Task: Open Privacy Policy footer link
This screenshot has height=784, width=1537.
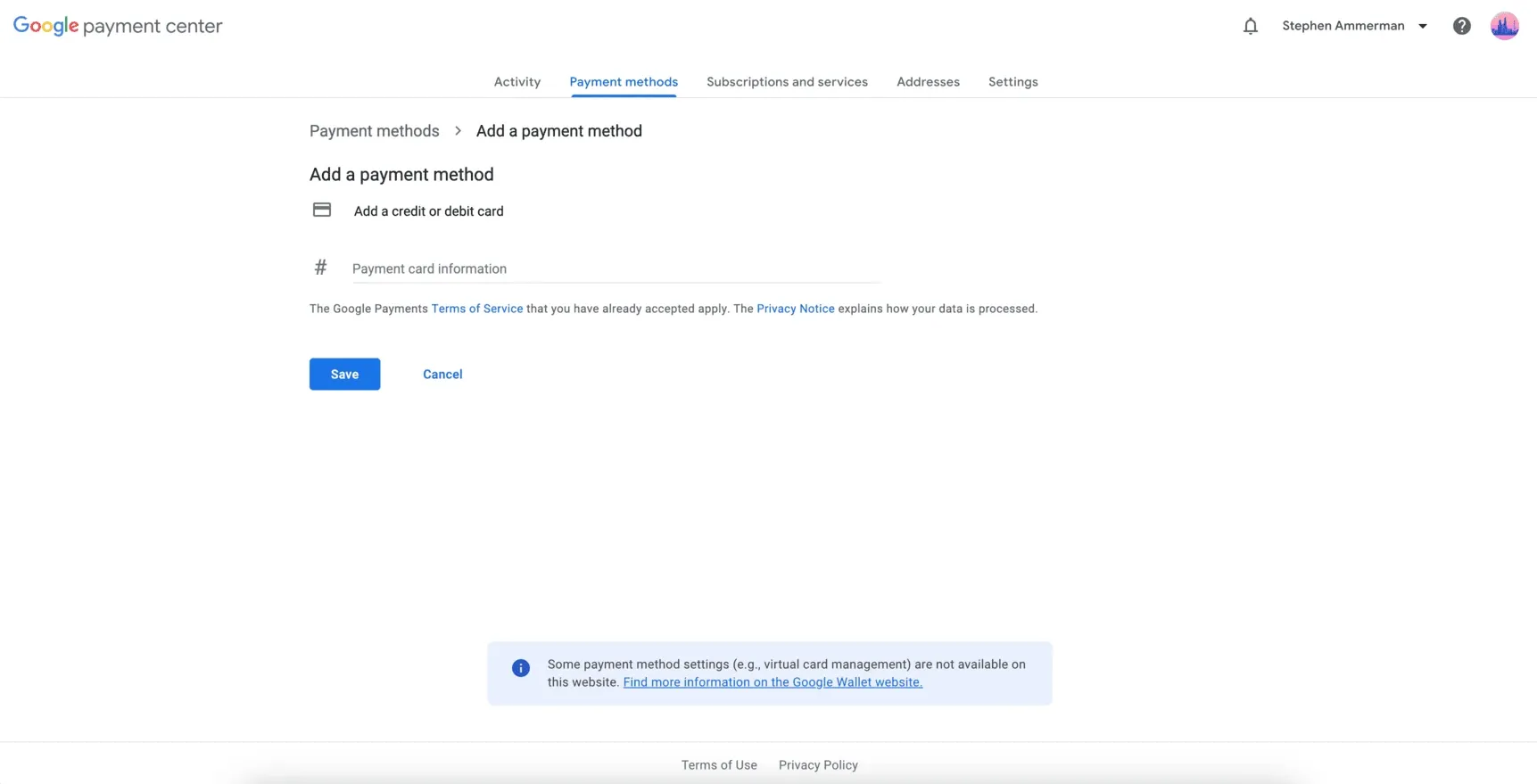Action: 818,765
